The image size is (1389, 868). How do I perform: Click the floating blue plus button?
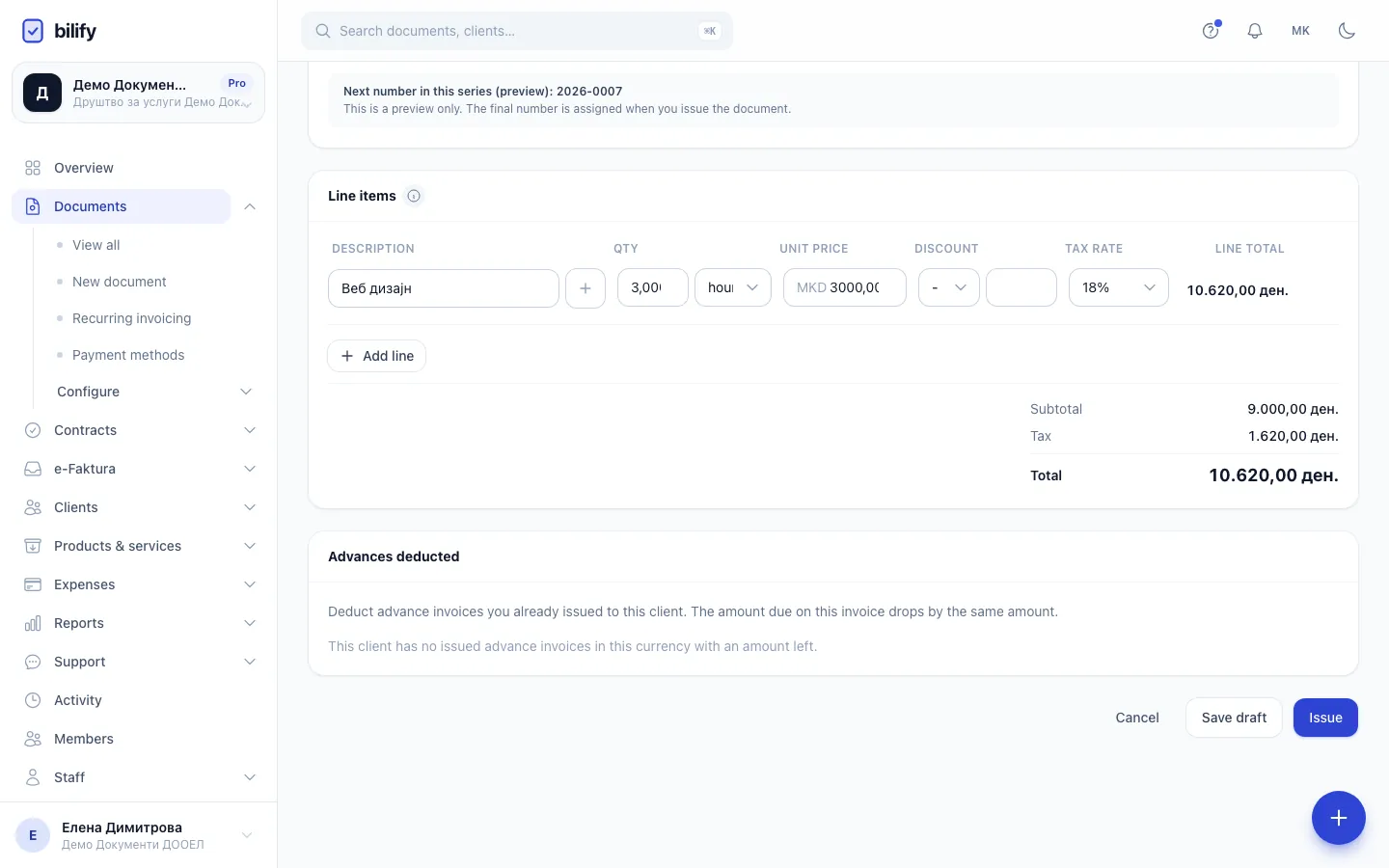tap(1339, 818)
